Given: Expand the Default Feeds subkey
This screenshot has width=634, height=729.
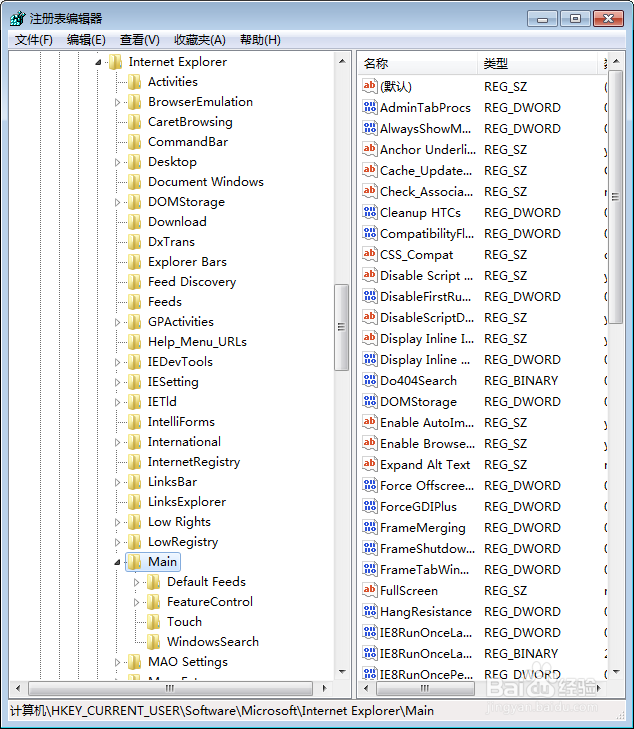Looking at the screenshot, I should pos(136,582).
